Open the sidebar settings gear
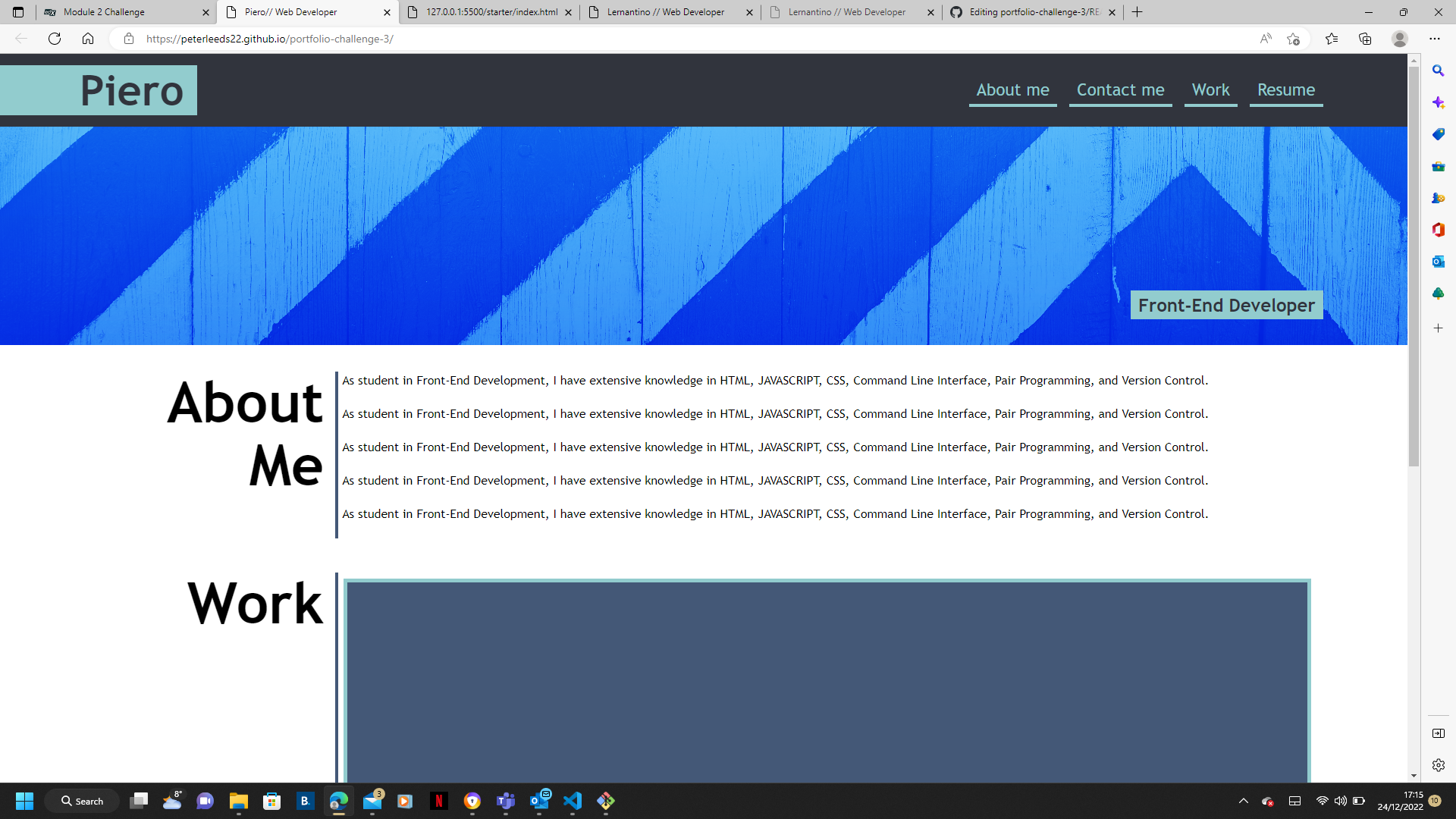The width and height of the screenshot is (1456, 819). coord(1438,765)
